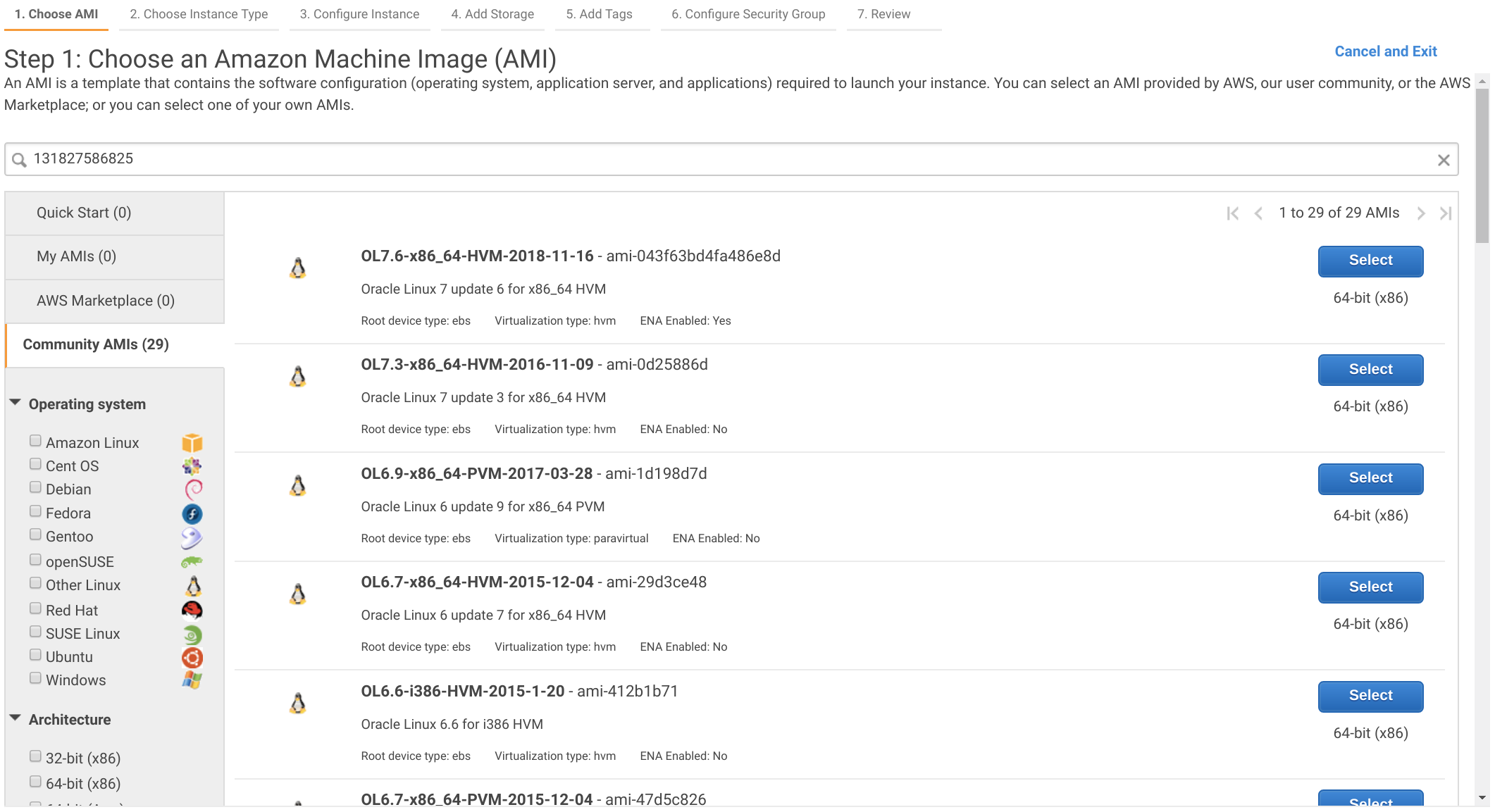Collapse the Architecture filter section
Image resolution: width=1495 pixels, height=812 pixels.
click(x=15, y=718)
